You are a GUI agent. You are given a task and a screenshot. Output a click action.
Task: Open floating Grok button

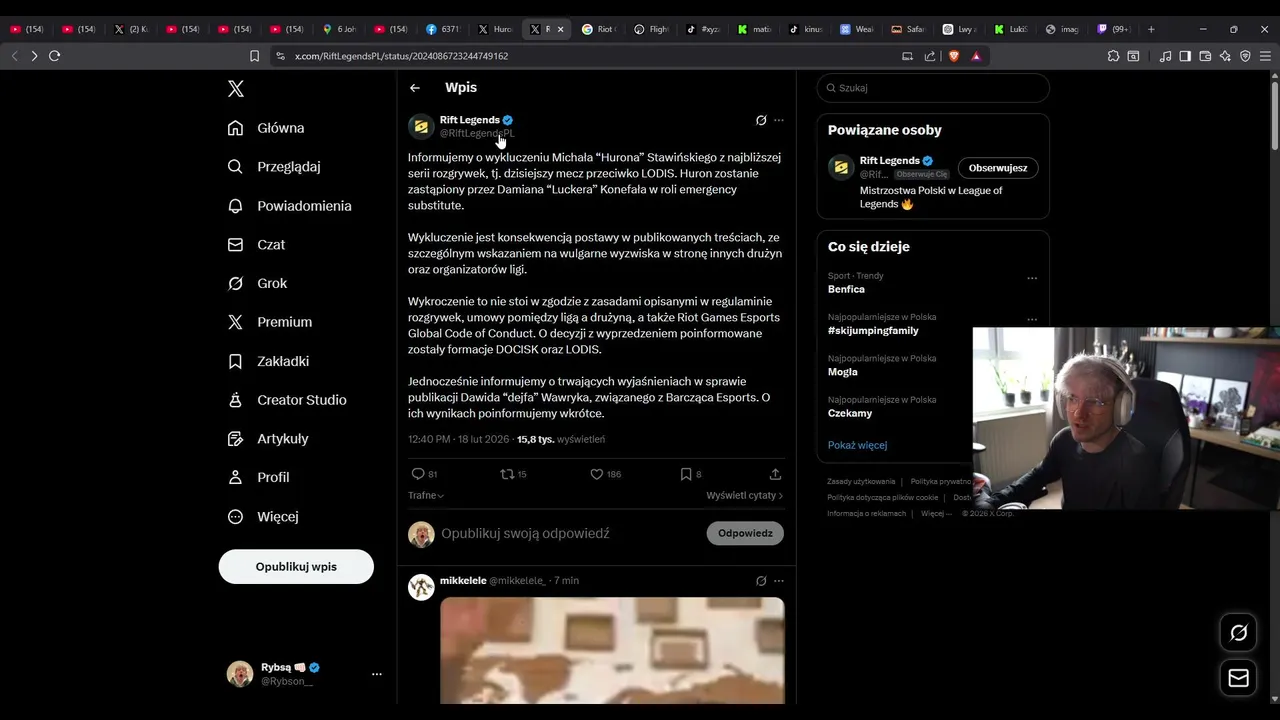(x=1238, y=632)
